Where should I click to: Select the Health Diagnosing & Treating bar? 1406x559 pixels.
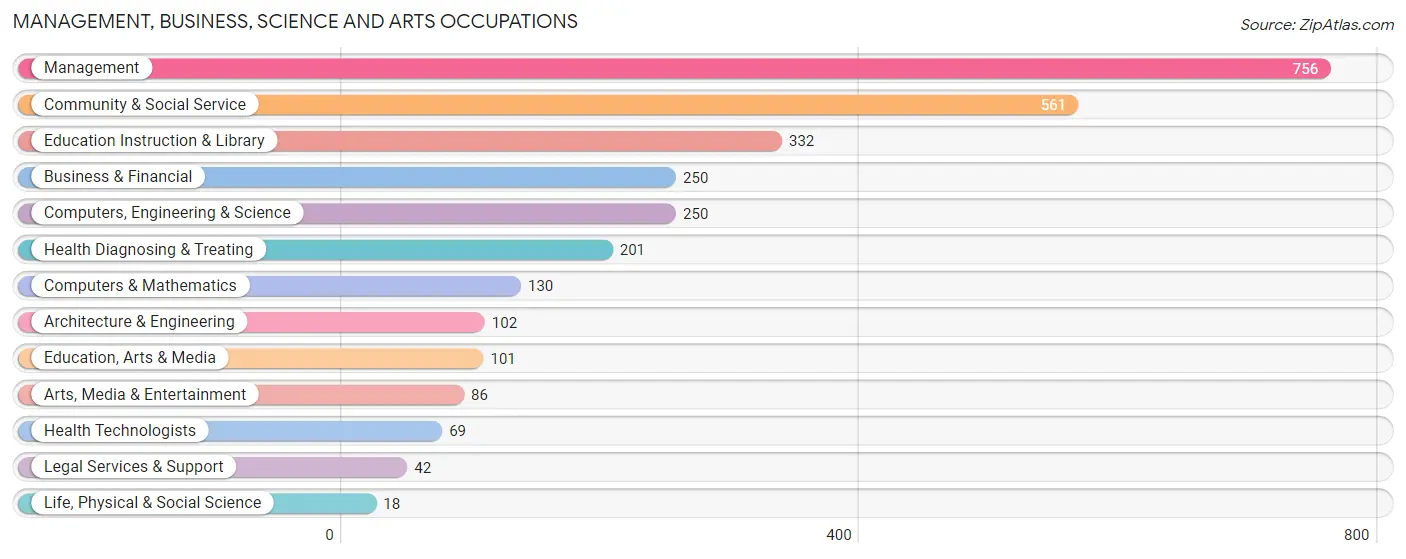coord(315,250)
